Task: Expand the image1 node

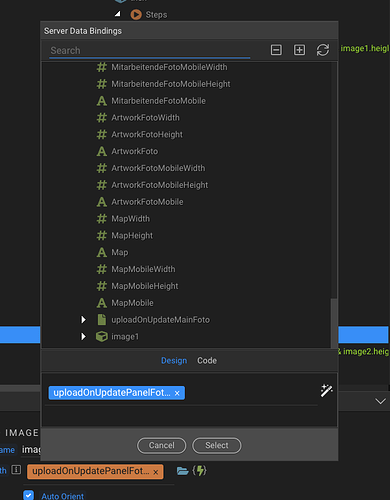Action: point(83,337)
